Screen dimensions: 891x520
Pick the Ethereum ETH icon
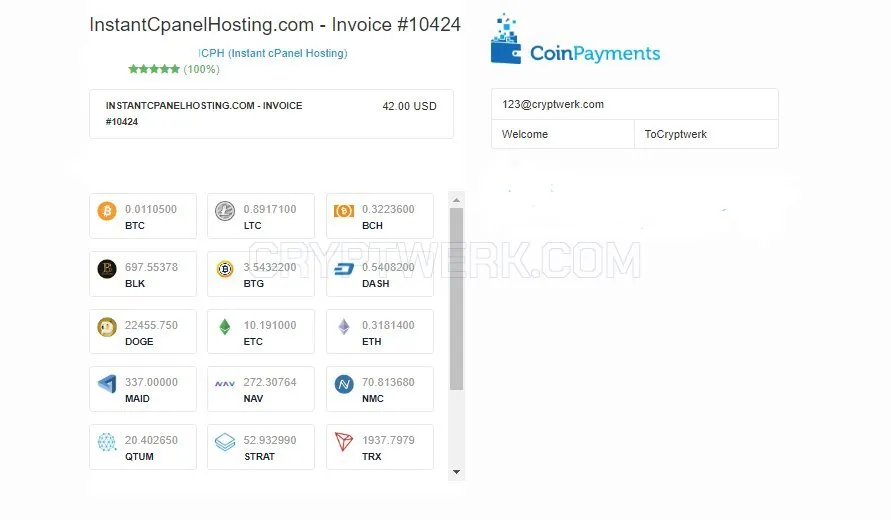click(x=344, y=327)
